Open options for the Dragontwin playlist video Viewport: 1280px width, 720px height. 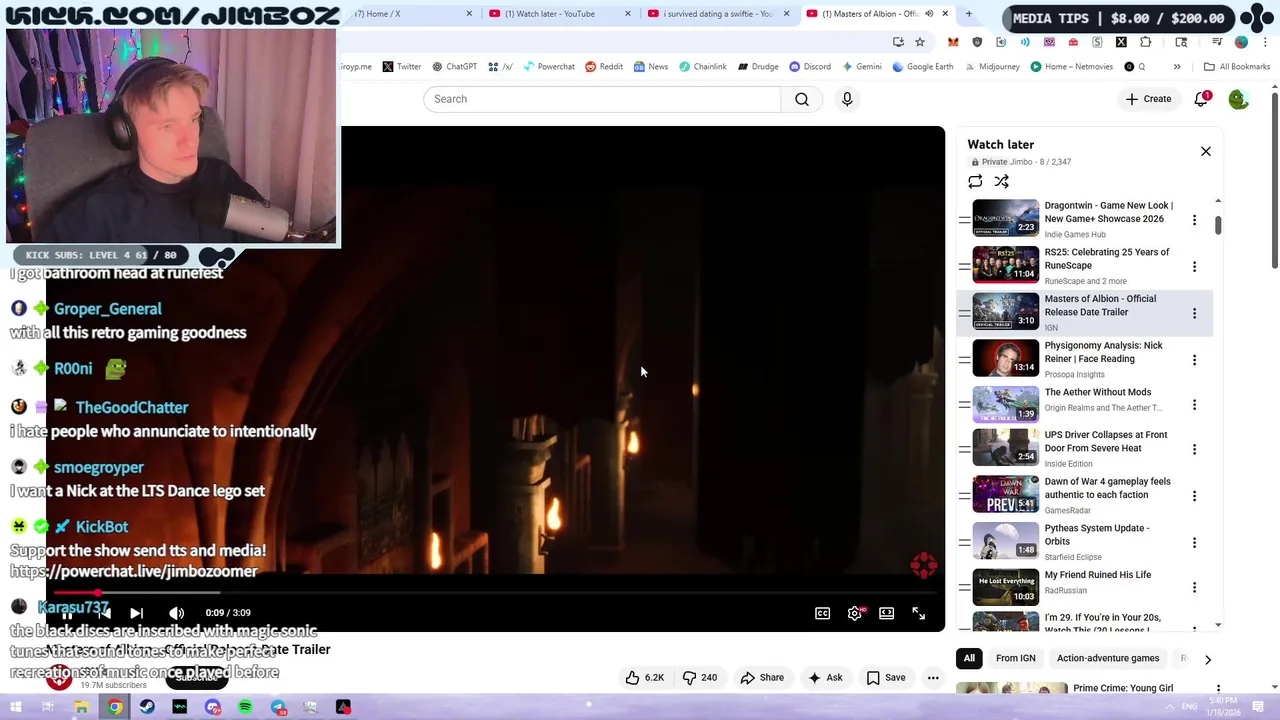(x=1194, y=220)
